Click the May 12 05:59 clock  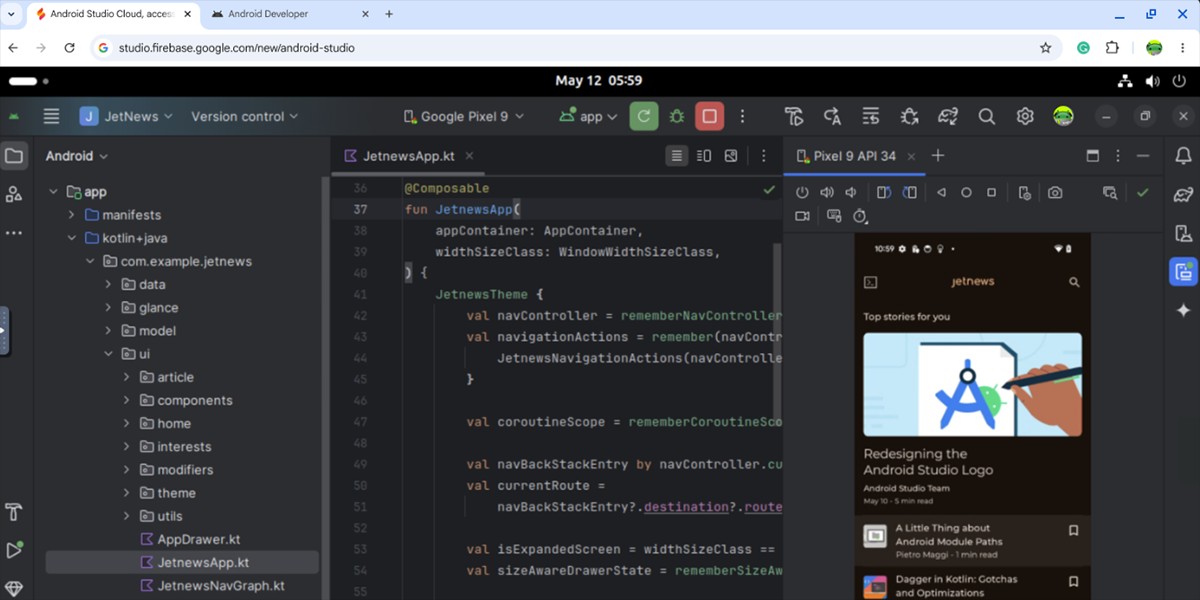(599, 81)
